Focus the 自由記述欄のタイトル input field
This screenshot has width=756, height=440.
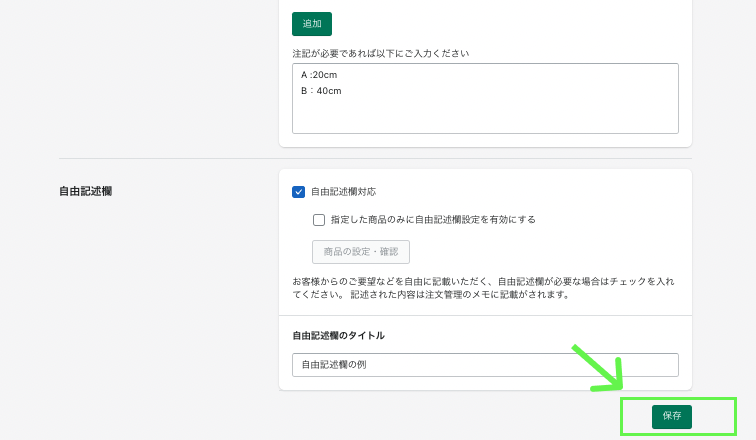[485, 365]
